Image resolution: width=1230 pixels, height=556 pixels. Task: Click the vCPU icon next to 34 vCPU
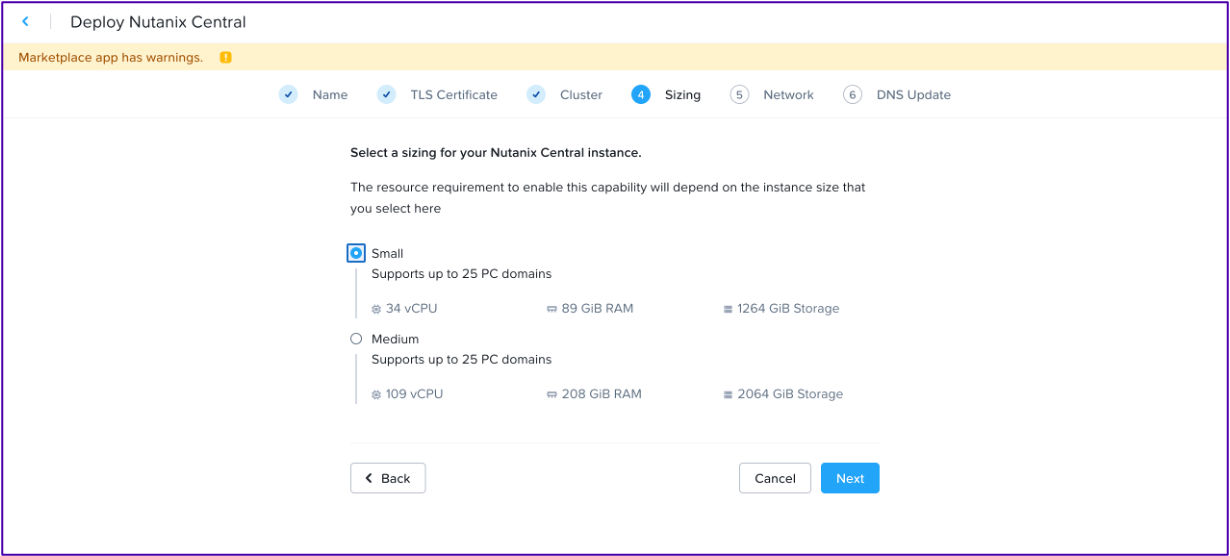[x=376, y=309]
